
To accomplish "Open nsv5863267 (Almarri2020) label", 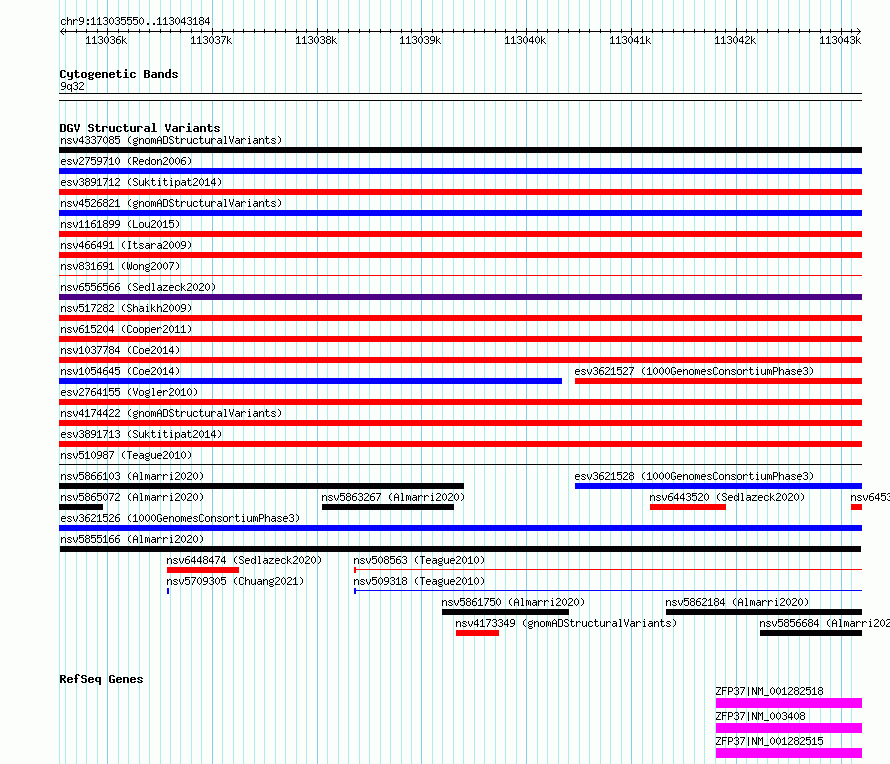I will pyautogui.click(x=393, y=497).
